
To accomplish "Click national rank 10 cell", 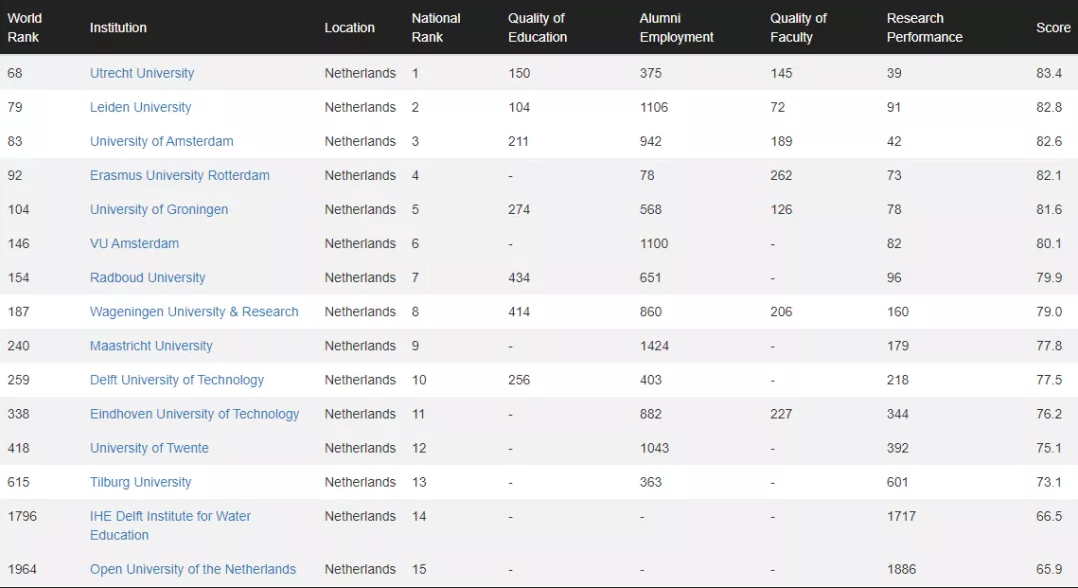I will pos(419,380).
